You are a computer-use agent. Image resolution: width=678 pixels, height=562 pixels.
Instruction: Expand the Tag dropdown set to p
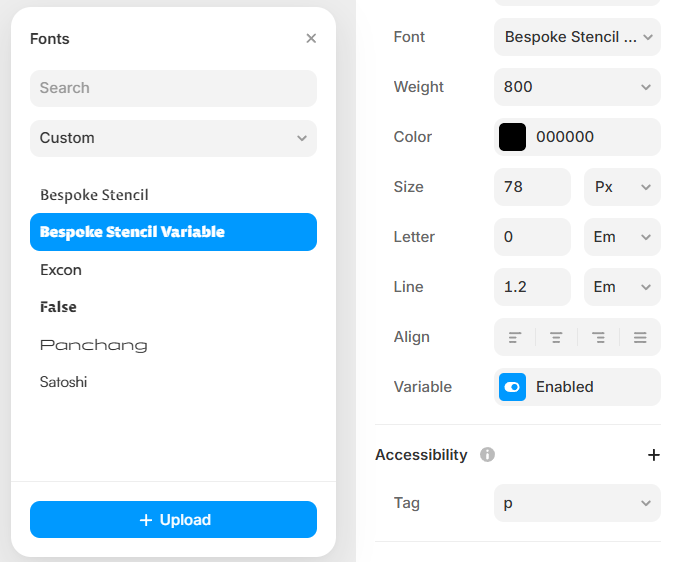(577, 503)
